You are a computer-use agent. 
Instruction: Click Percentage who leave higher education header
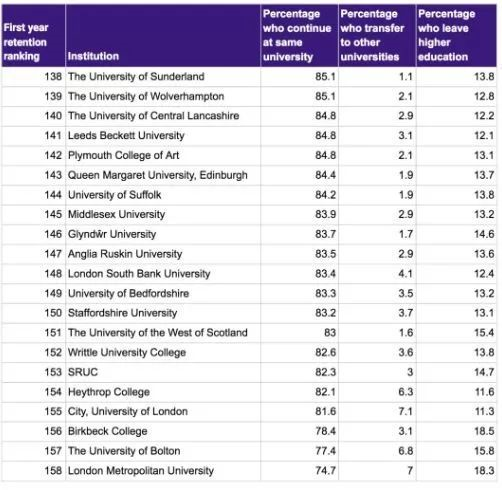tap(456, 36)
